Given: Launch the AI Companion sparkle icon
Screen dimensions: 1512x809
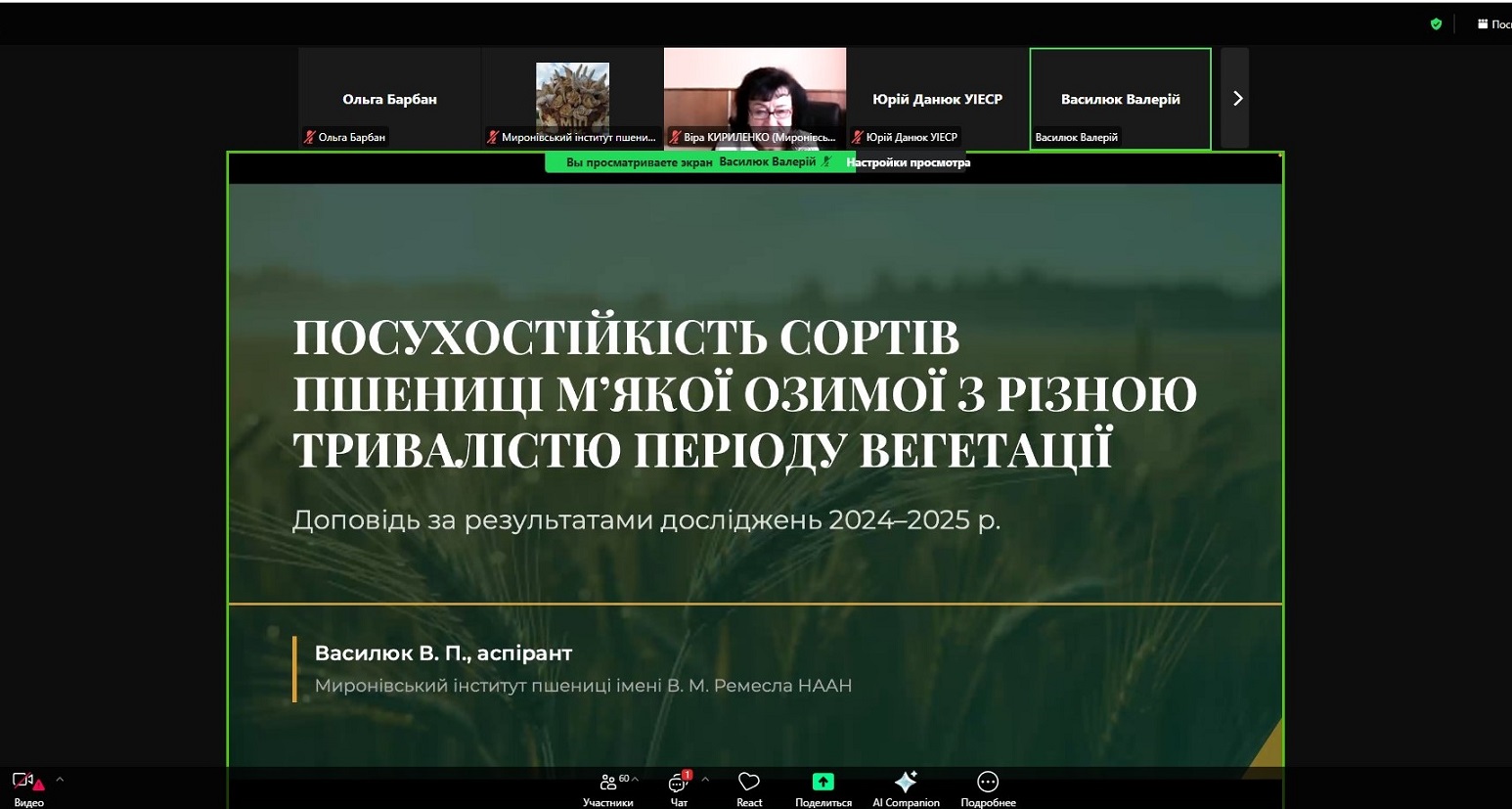Looking at the screenshot, I should [906, 783].
